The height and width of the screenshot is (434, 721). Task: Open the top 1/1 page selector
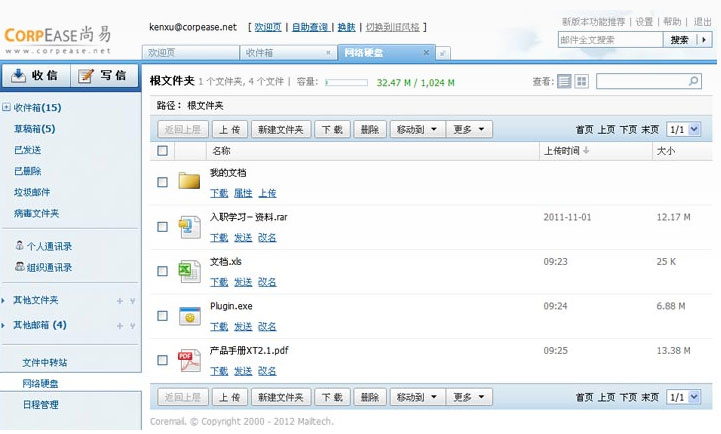pos(683,129)
